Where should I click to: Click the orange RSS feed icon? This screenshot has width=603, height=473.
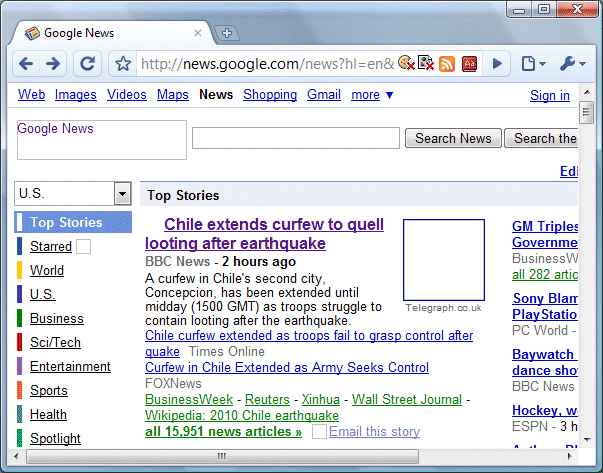click(x=447, y=64)
